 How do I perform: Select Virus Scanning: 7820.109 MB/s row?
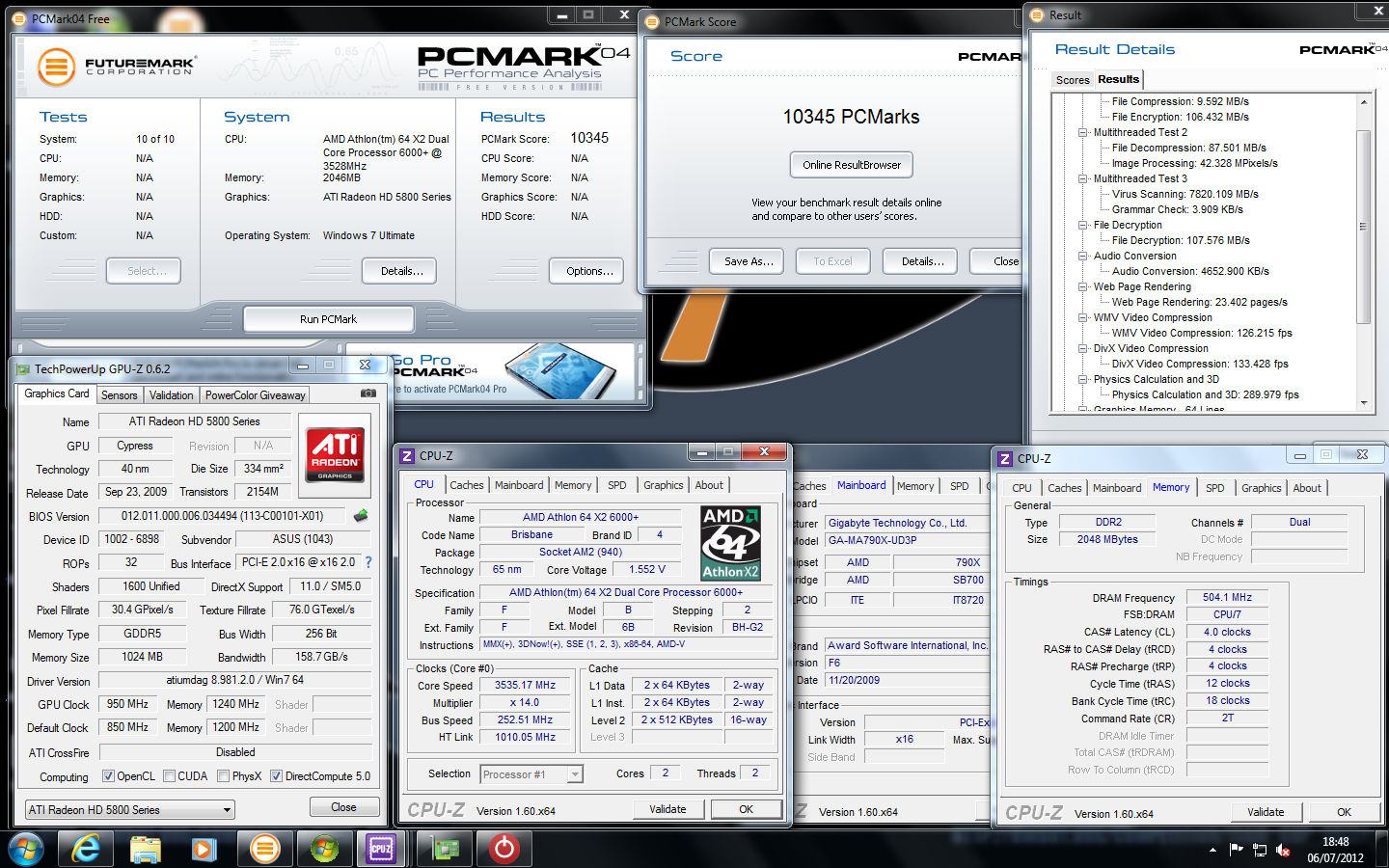coord(1185,194)
